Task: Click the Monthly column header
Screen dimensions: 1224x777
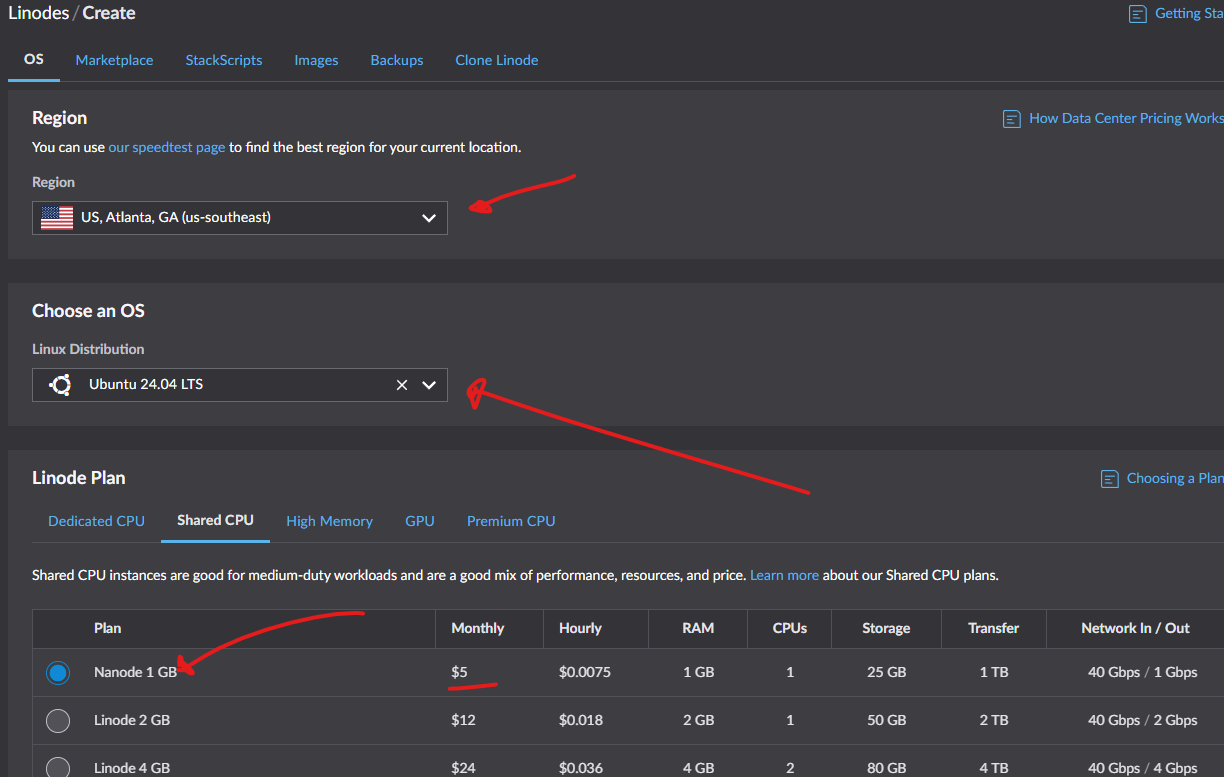Action: 478,628
